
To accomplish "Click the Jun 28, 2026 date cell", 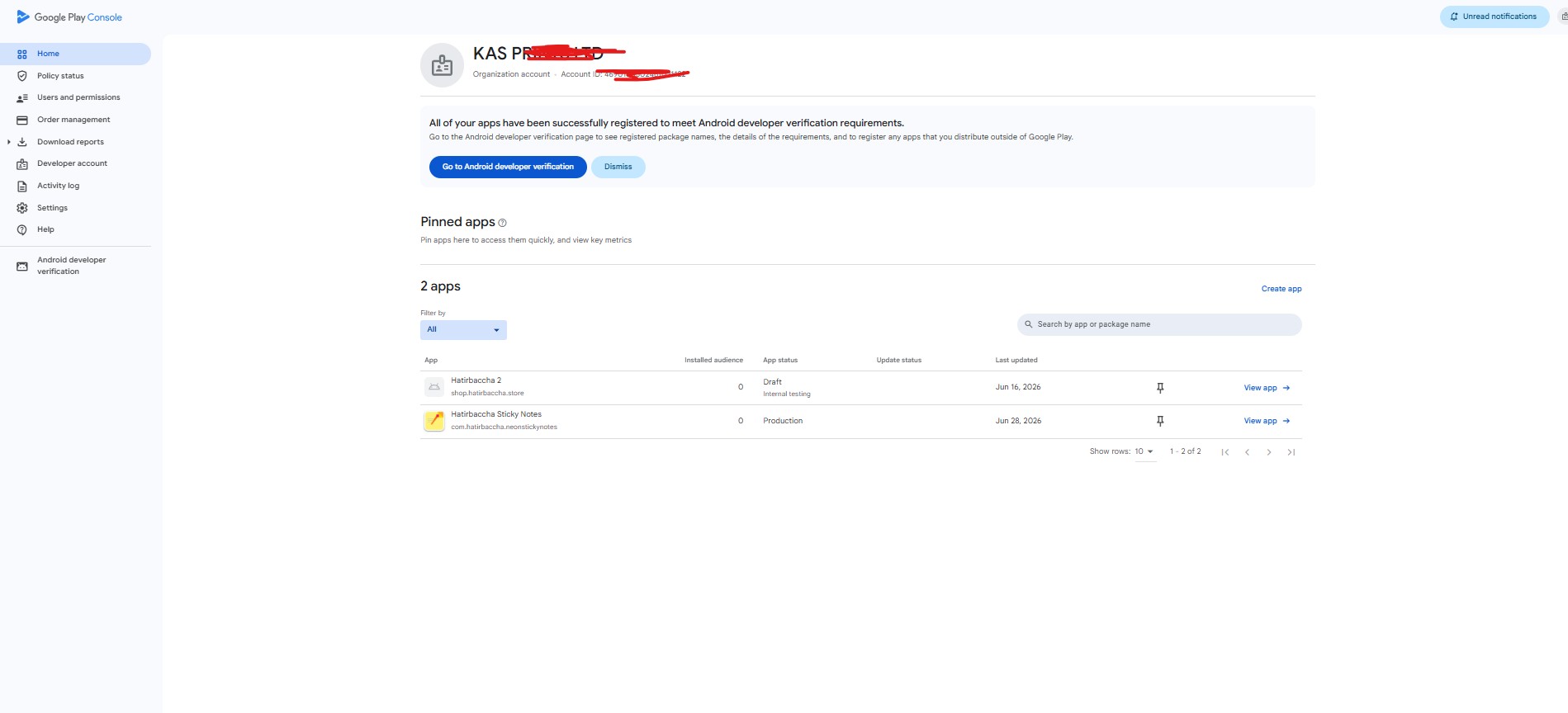I will [1018, 421].
